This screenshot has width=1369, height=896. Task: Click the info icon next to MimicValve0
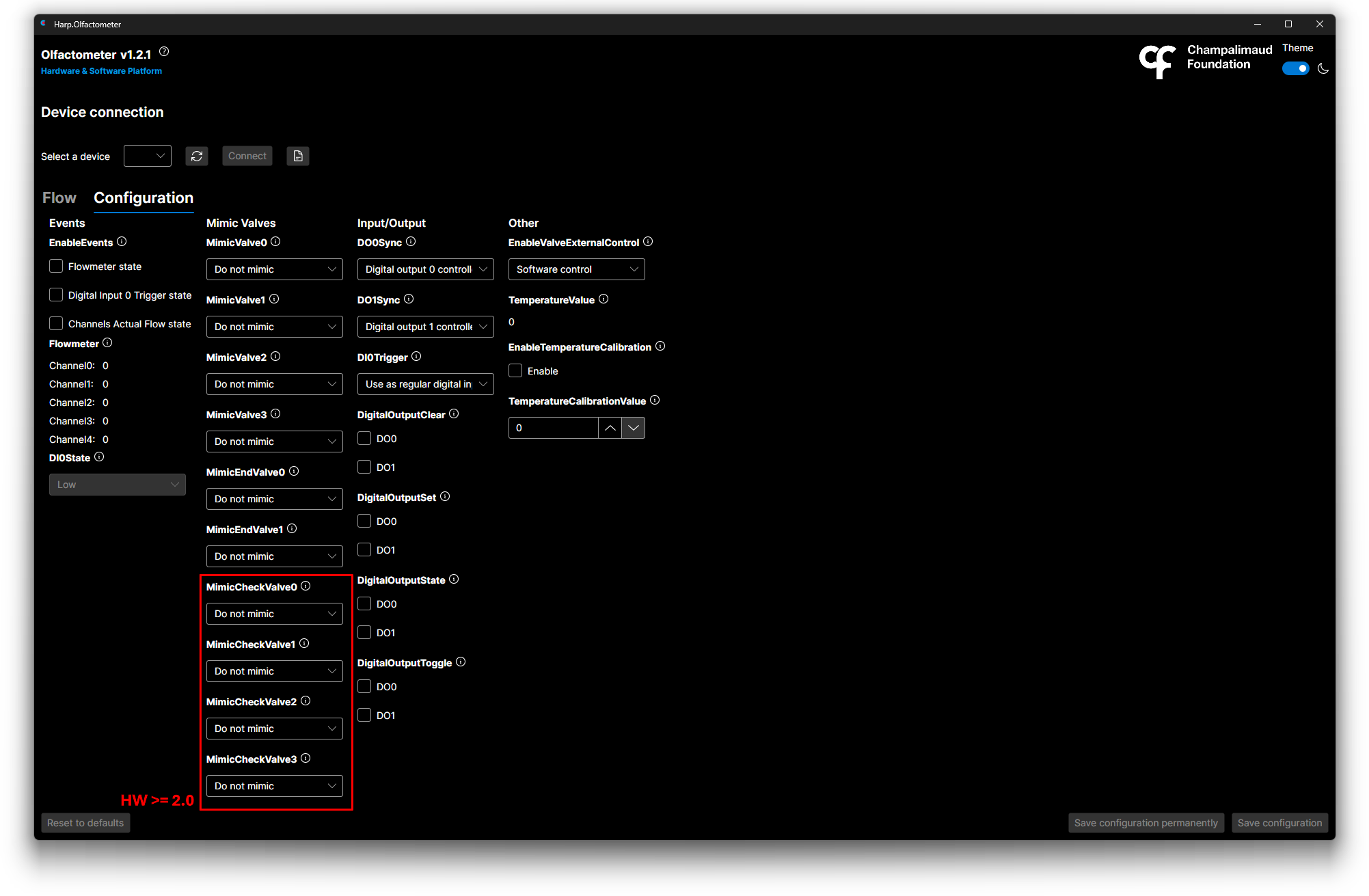tap(275, 242)
